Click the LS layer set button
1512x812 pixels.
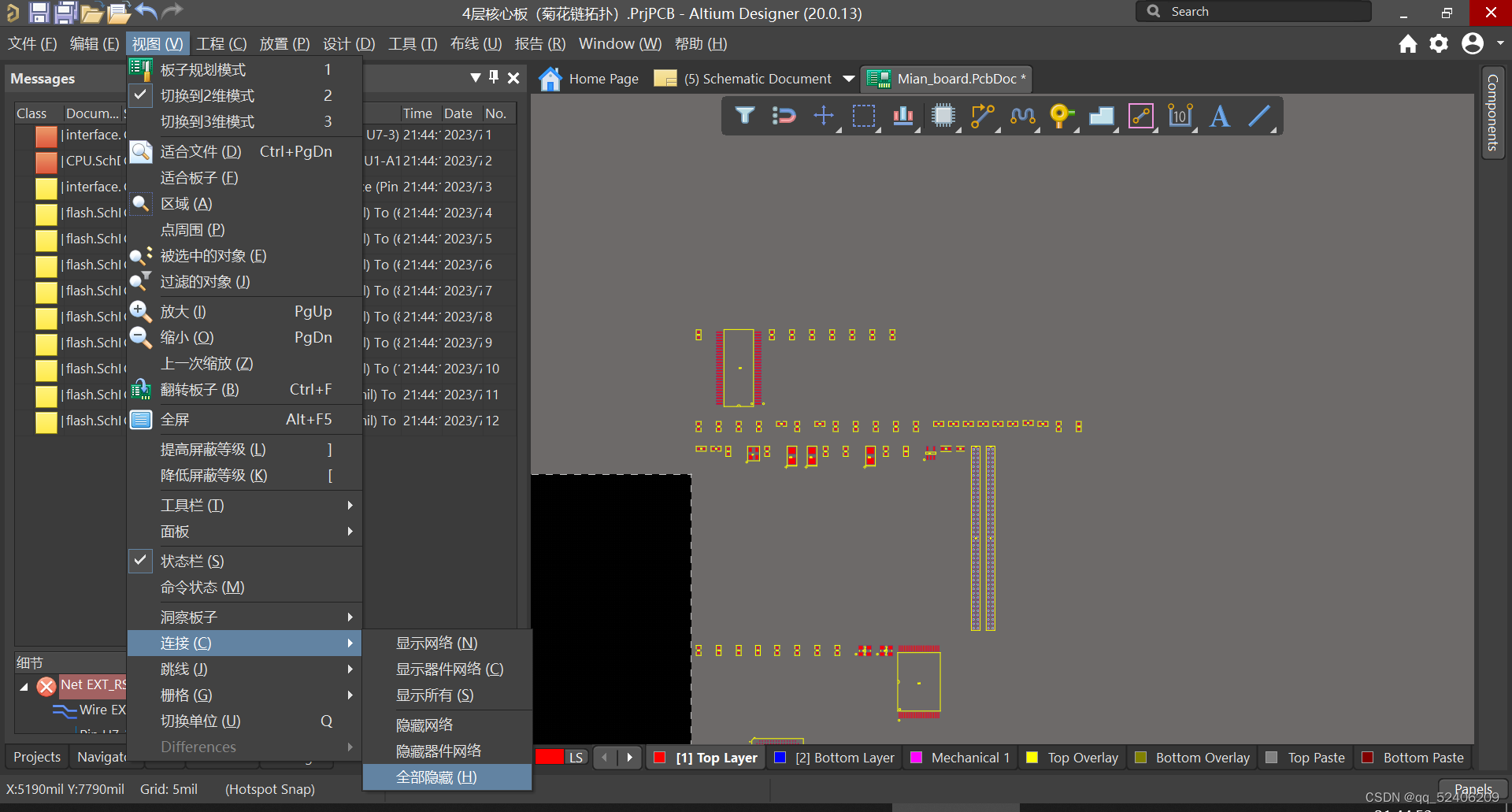(x=576, y=758)
